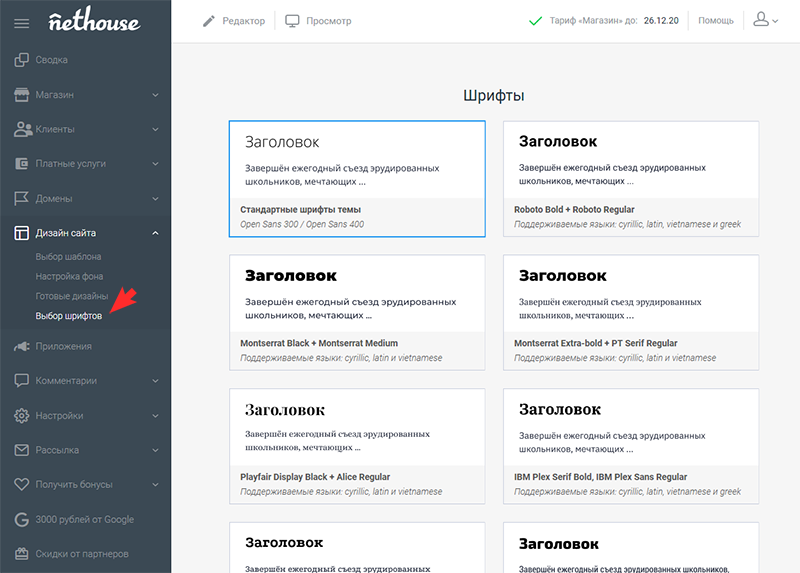Switch to Редактор mode
Viewport: 800px width, 573px height.
click(234, 21)
